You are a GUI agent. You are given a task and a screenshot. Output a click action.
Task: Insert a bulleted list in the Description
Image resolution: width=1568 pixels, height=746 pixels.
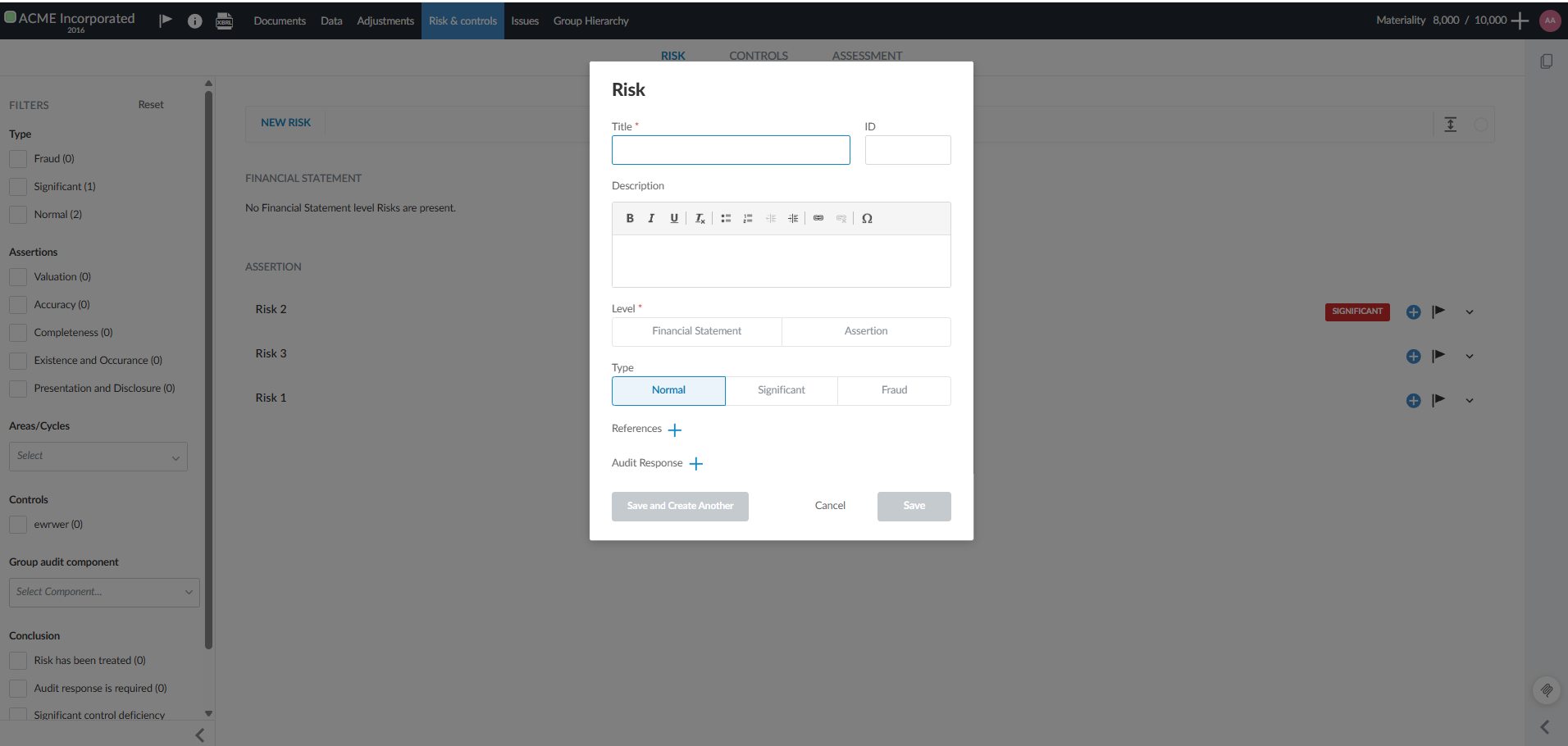(x=726, y=218)
